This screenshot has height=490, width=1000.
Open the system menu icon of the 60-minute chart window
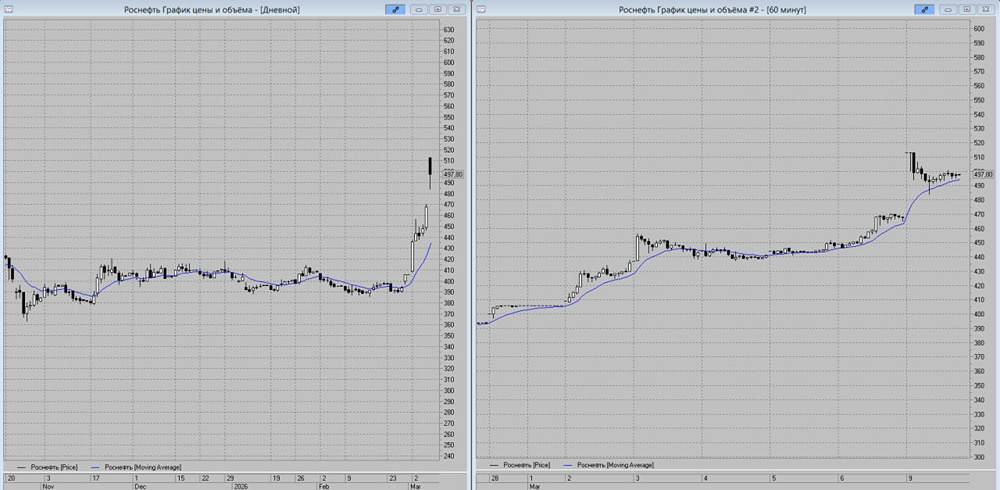coord(481,10)
